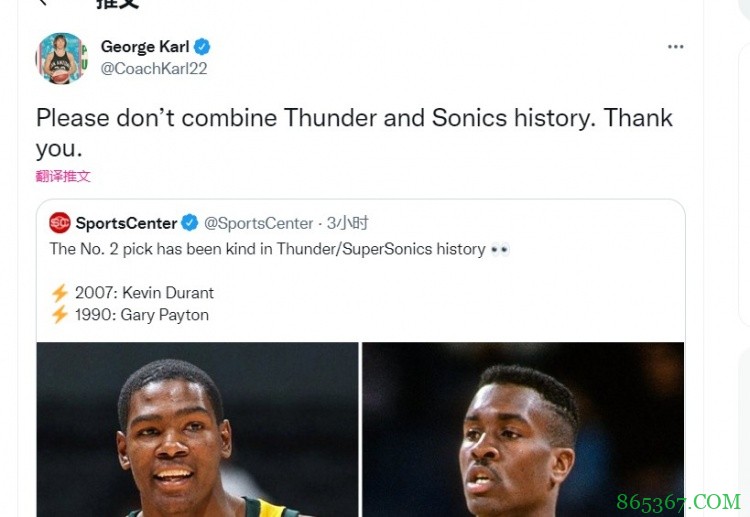Screen dimensions: 750x517
Task: Click lightning emoji beside 1990 Gary Payton
Action: pos(60,315)
